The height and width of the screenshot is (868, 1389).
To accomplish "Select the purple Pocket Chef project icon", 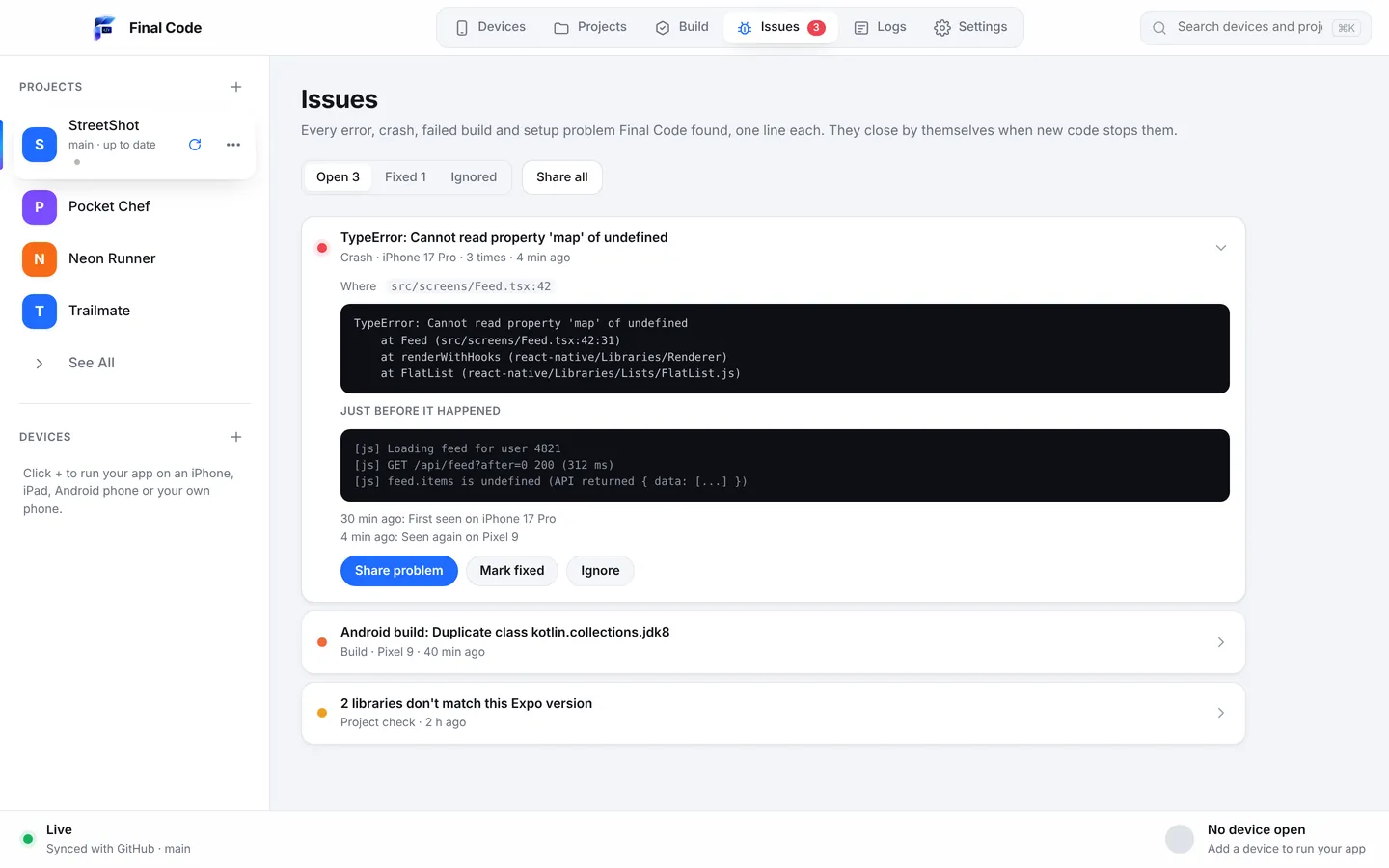I will click(40, 206).
